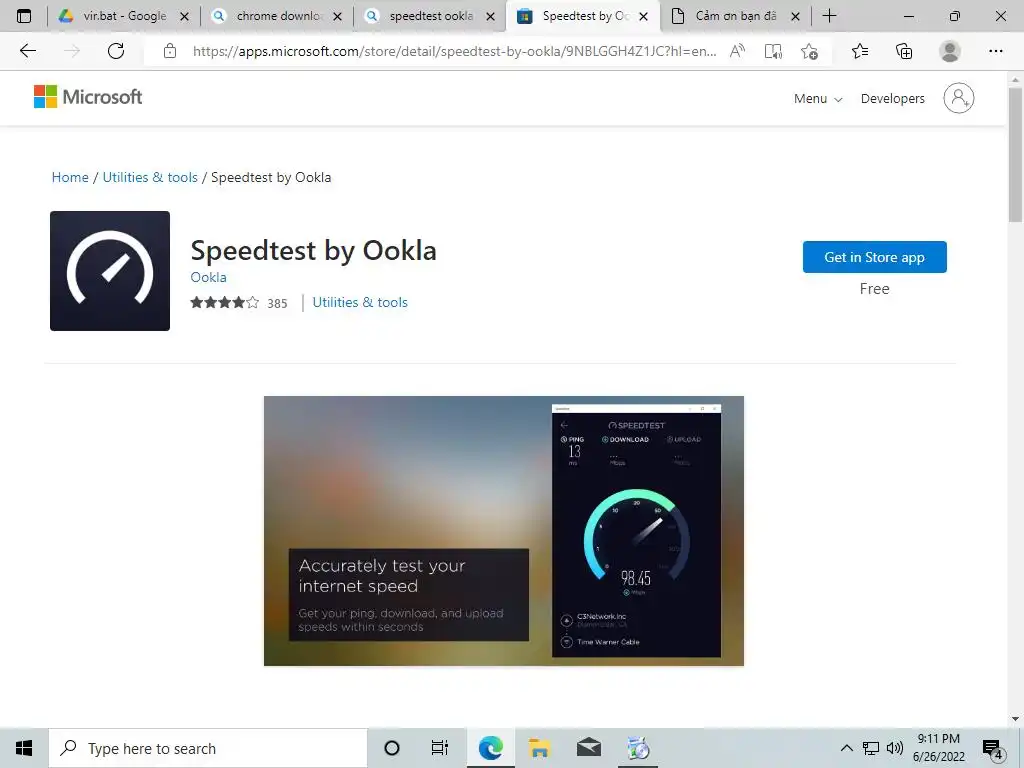Image resolution: width=1024 pixels, height=768 pixels.
Task: Click the Edge taskbar icon
Action: coord(490,748)
